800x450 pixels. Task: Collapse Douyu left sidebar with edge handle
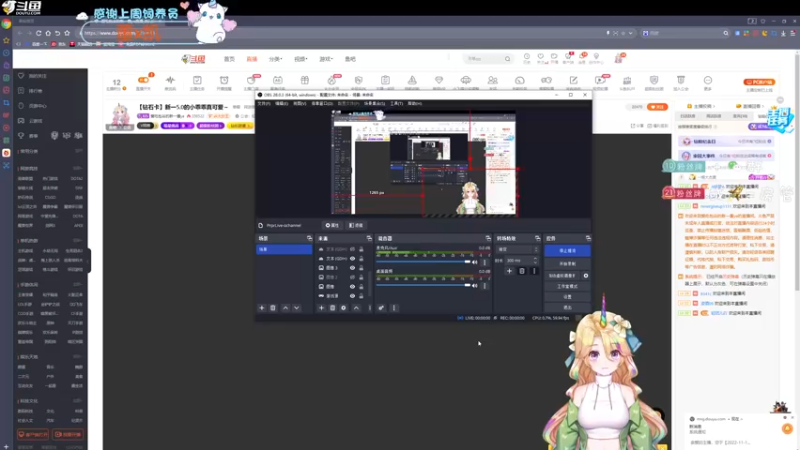click(x=89, y=260)
